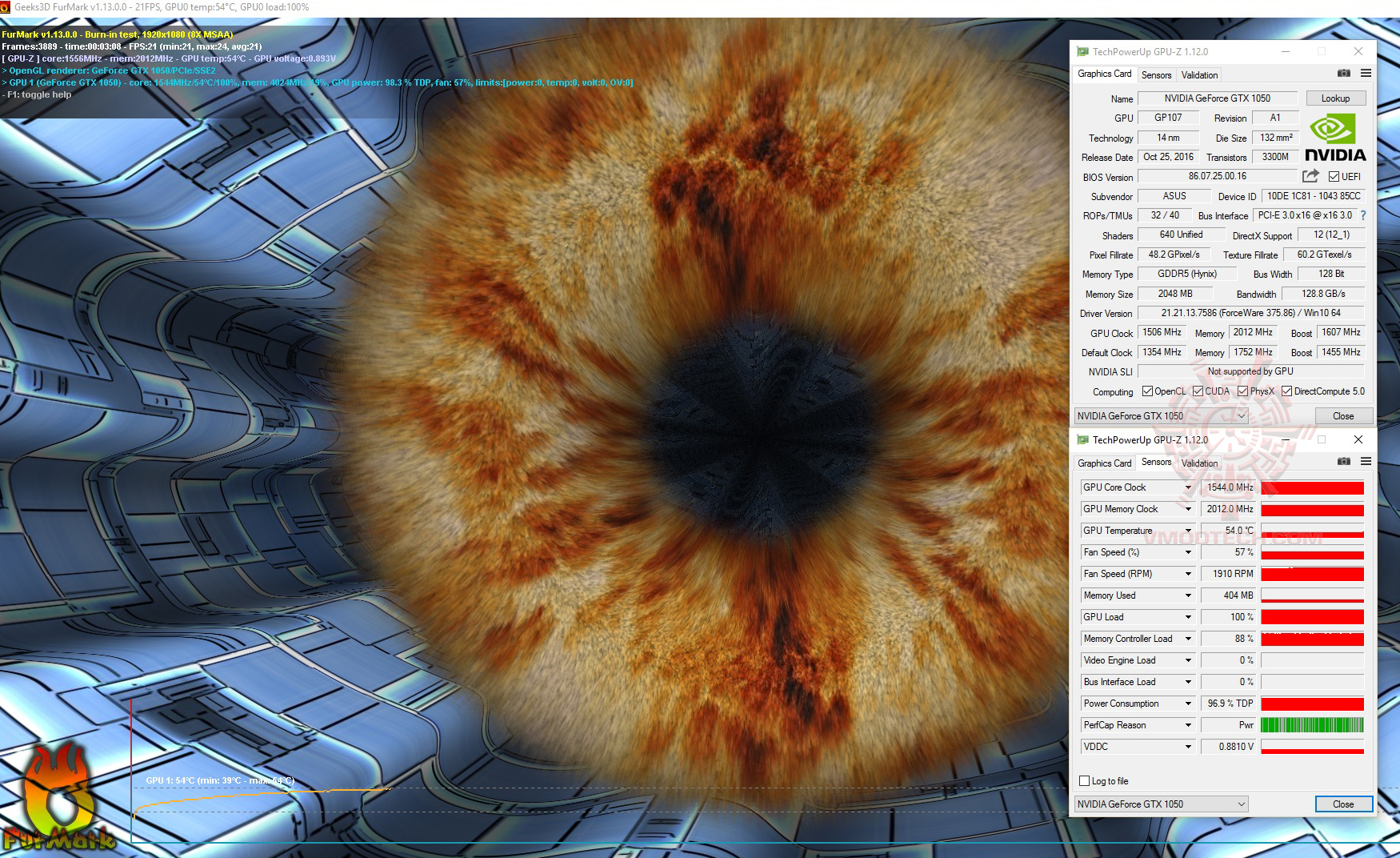Viewport: 1400px width, 858px height.
Task: Expand the GPU Memory Clock sensor dropdown
Action: tap(1188, 509)
